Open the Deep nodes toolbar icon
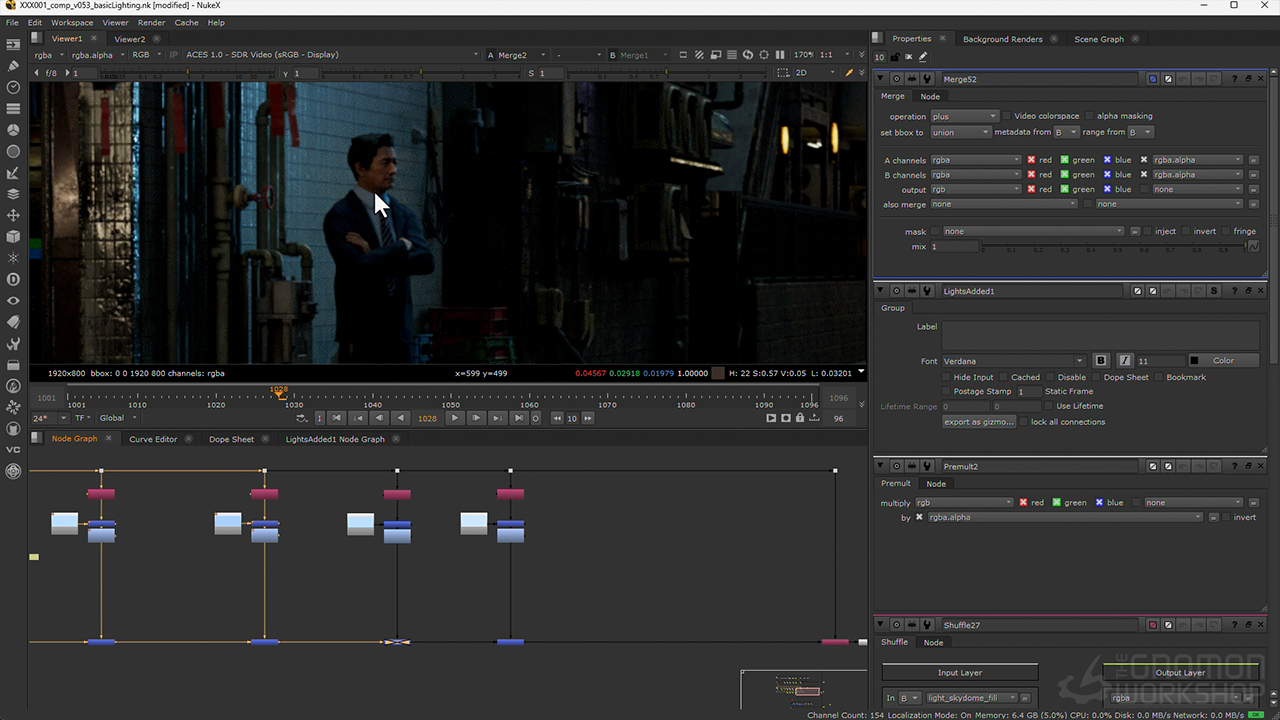This screenshot has width=1280, height=720. [13, 279]
